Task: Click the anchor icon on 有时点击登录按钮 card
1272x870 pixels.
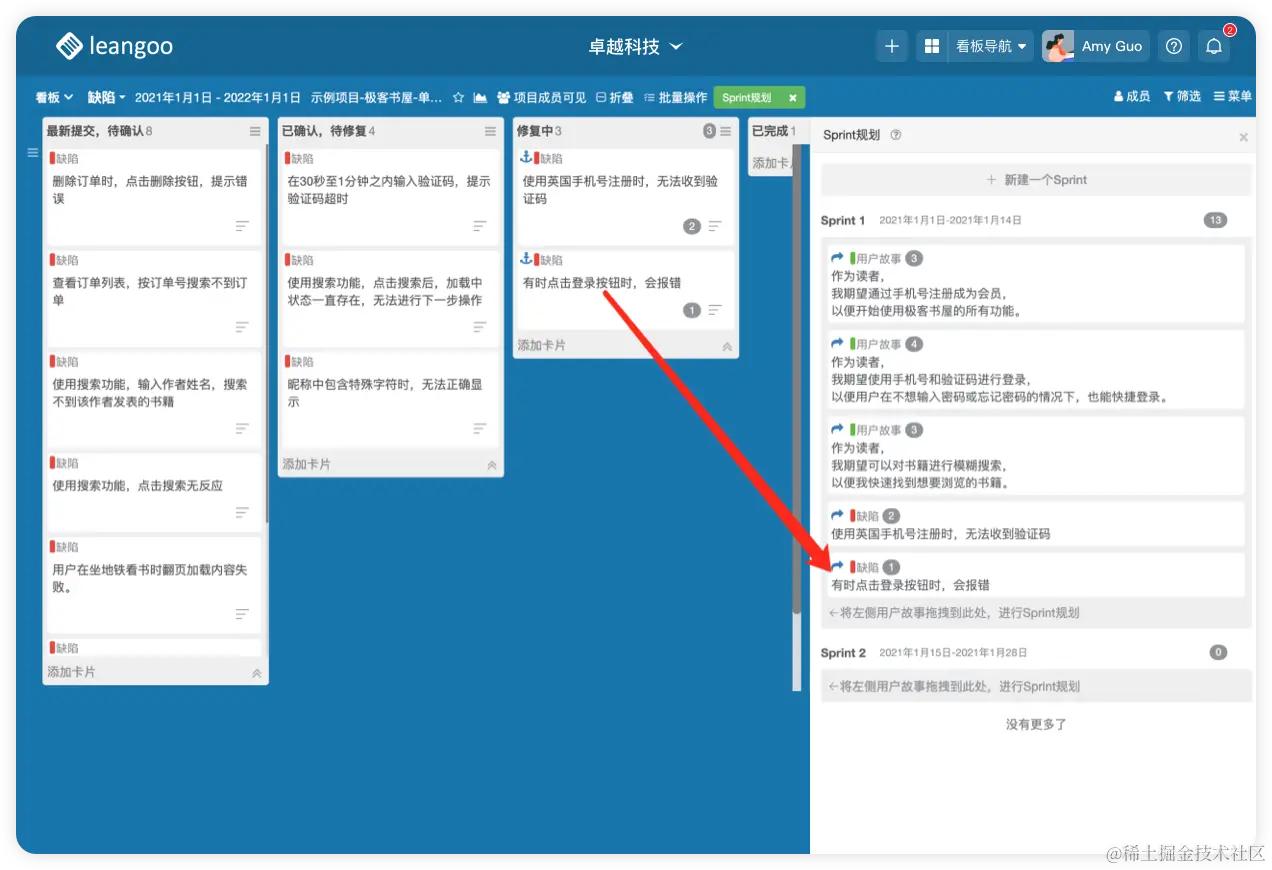Action: (x=526, y=259)
